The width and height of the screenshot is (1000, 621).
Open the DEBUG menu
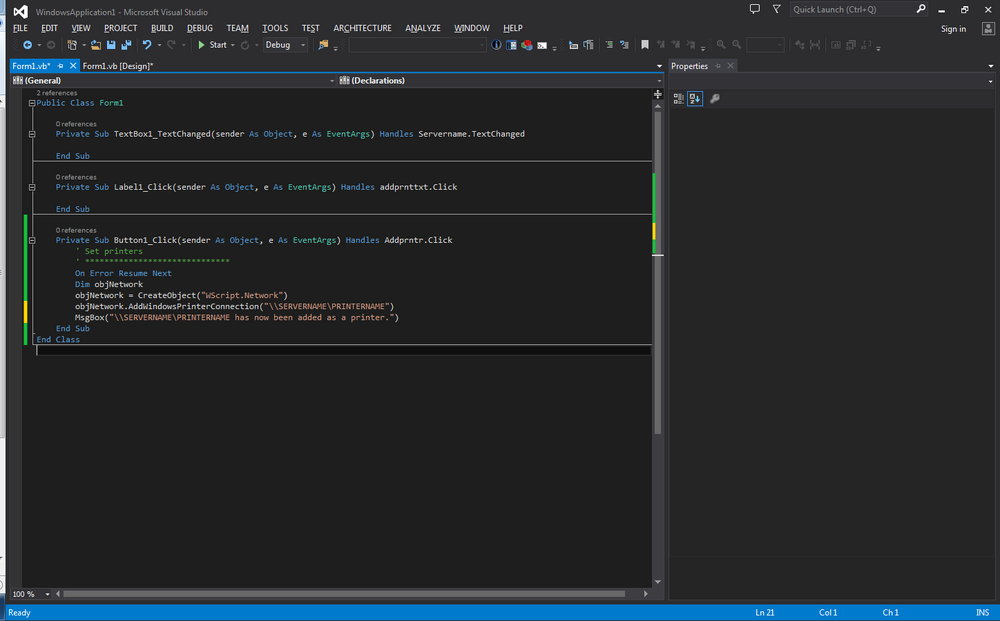pos(200,29)
